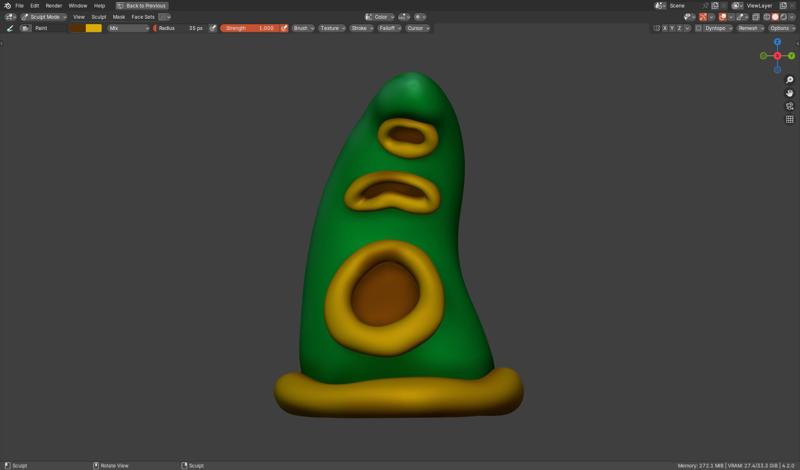The height and width of the screenshot is (470, 800).
Task: Switch perspective/orthographic grid icon
Action: [789, 119]
